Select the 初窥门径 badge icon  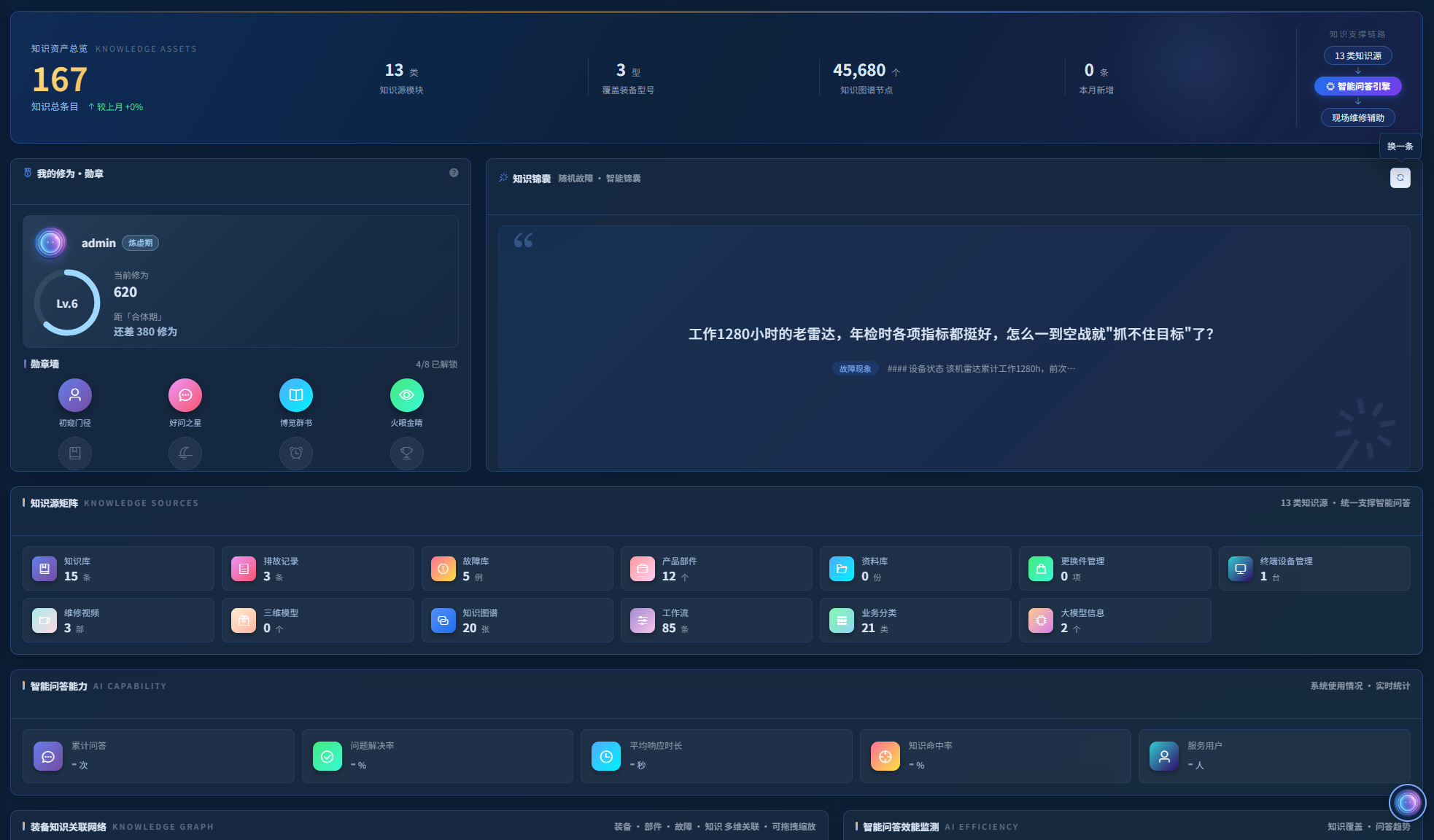tap(75, 395)
